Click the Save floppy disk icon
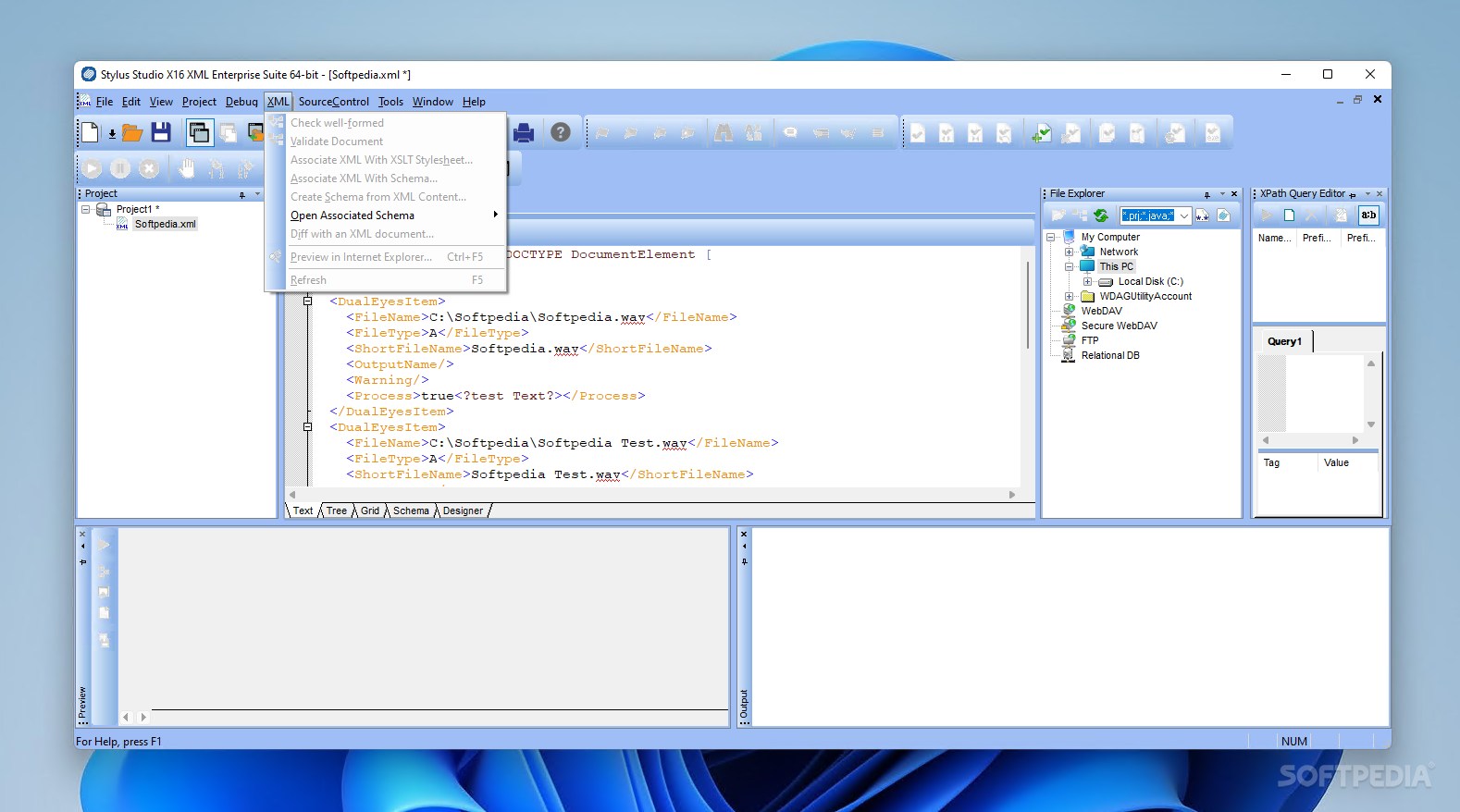 tap(161, 132)
